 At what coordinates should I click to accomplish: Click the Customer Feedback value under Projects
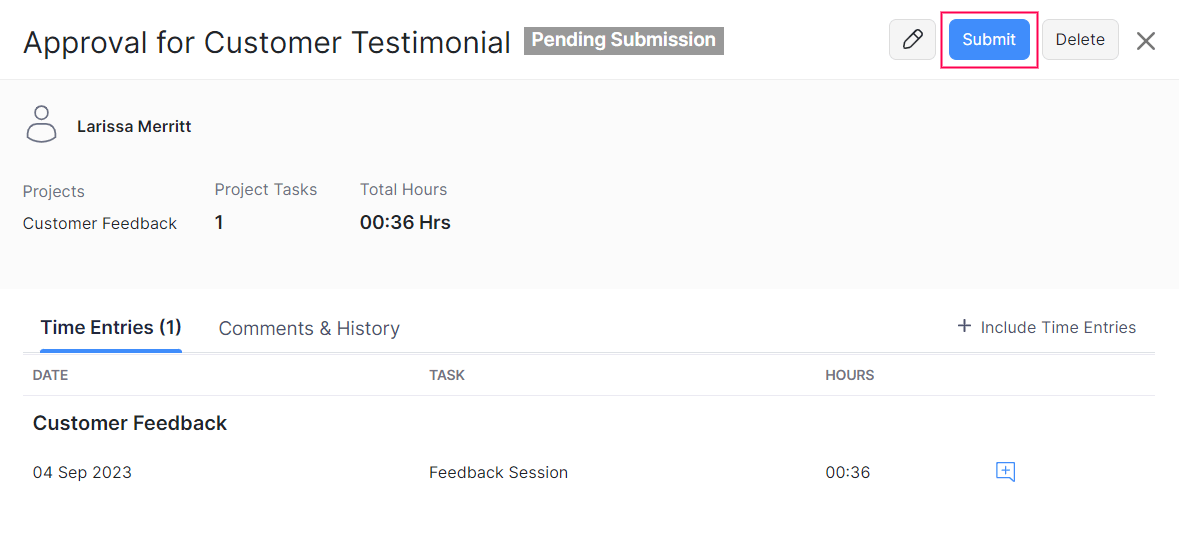point(100,224)
